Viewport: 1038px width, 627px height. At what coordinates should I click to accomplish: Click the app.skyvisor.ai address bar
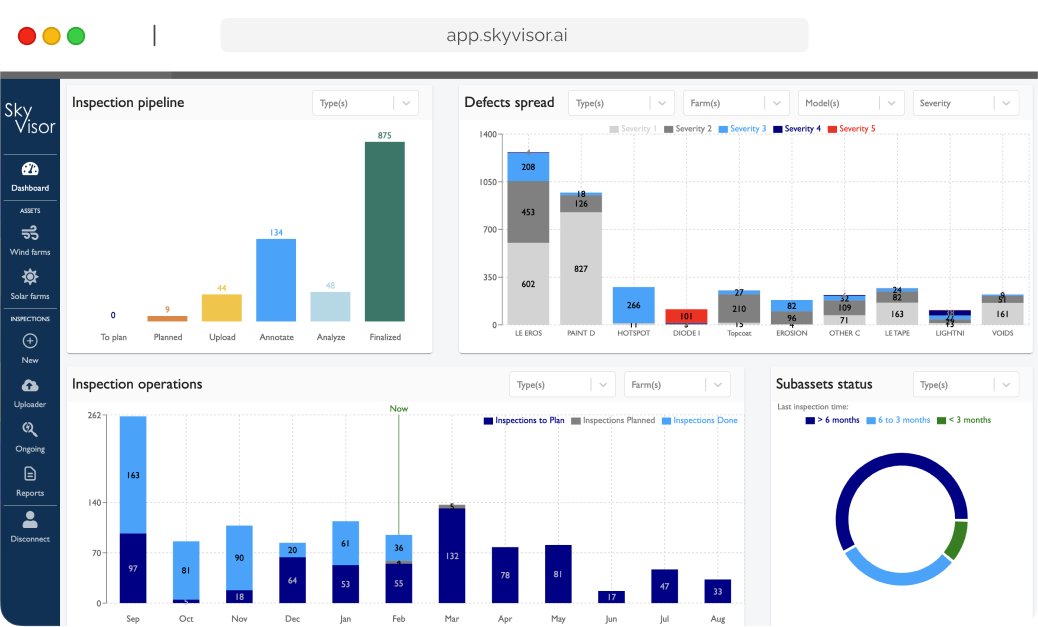click(514, 36)
